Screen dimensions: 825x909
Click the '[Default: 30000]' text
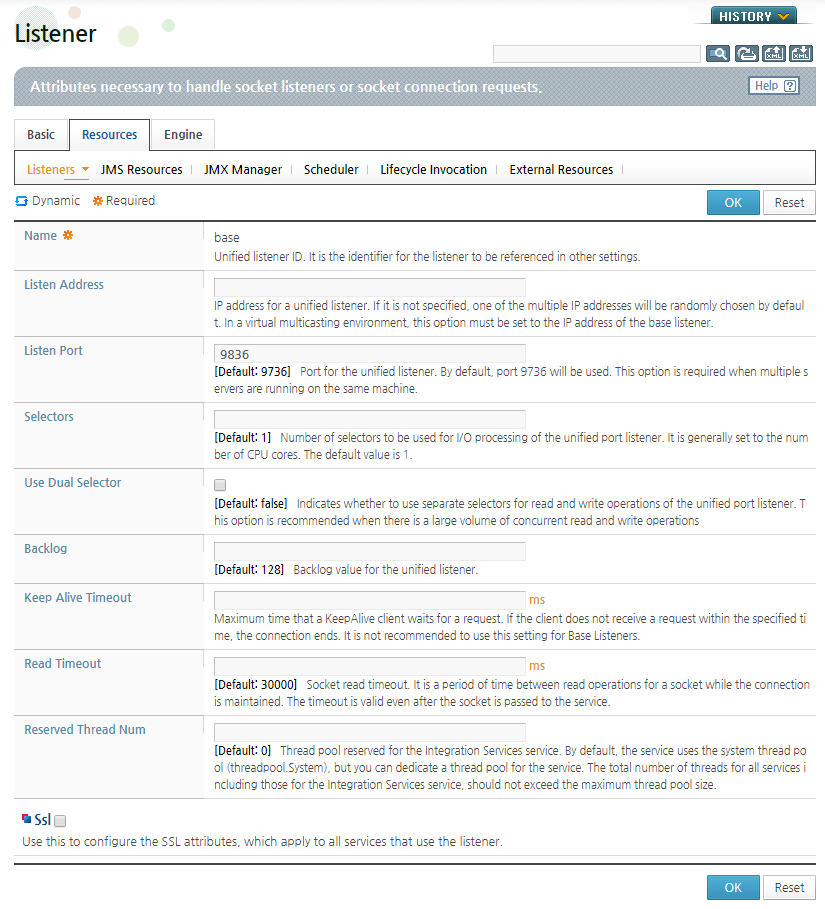[256, 685]
